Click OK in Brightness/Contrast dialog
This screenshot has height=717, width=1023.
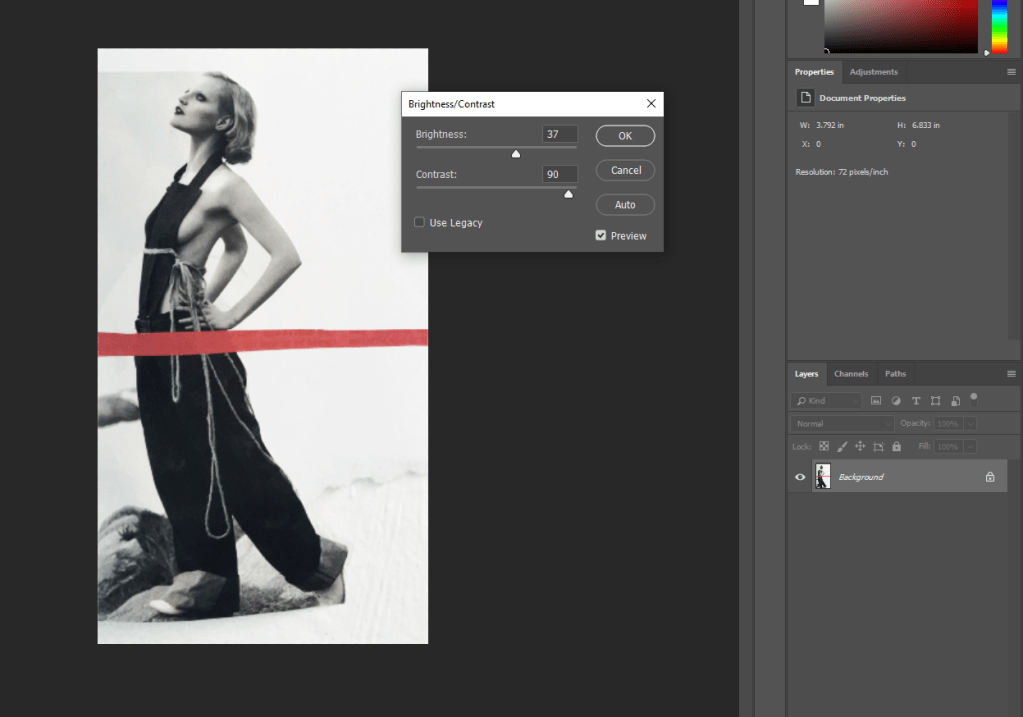(x=625, y=136)
